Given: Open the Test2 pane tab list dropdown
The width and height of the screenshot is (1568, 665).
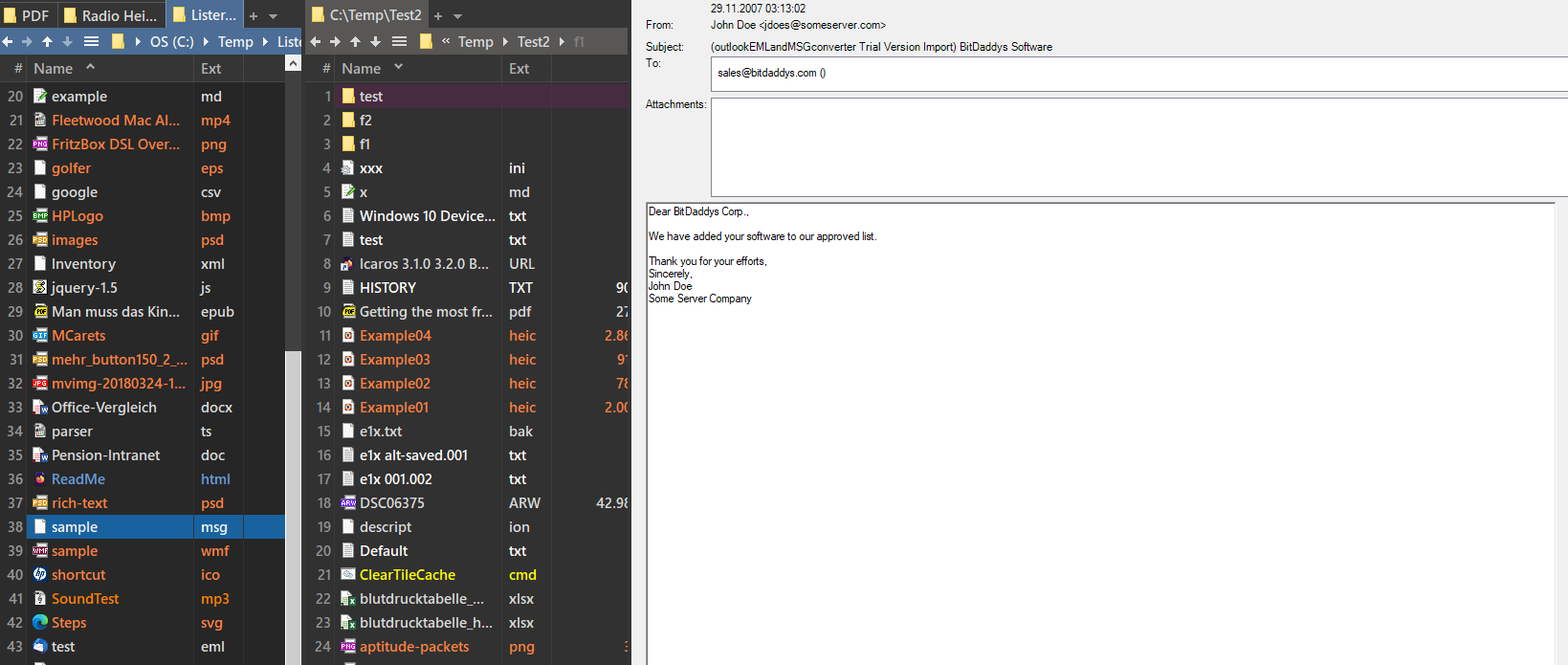Looking at the screenshot, I should (457, 16).
